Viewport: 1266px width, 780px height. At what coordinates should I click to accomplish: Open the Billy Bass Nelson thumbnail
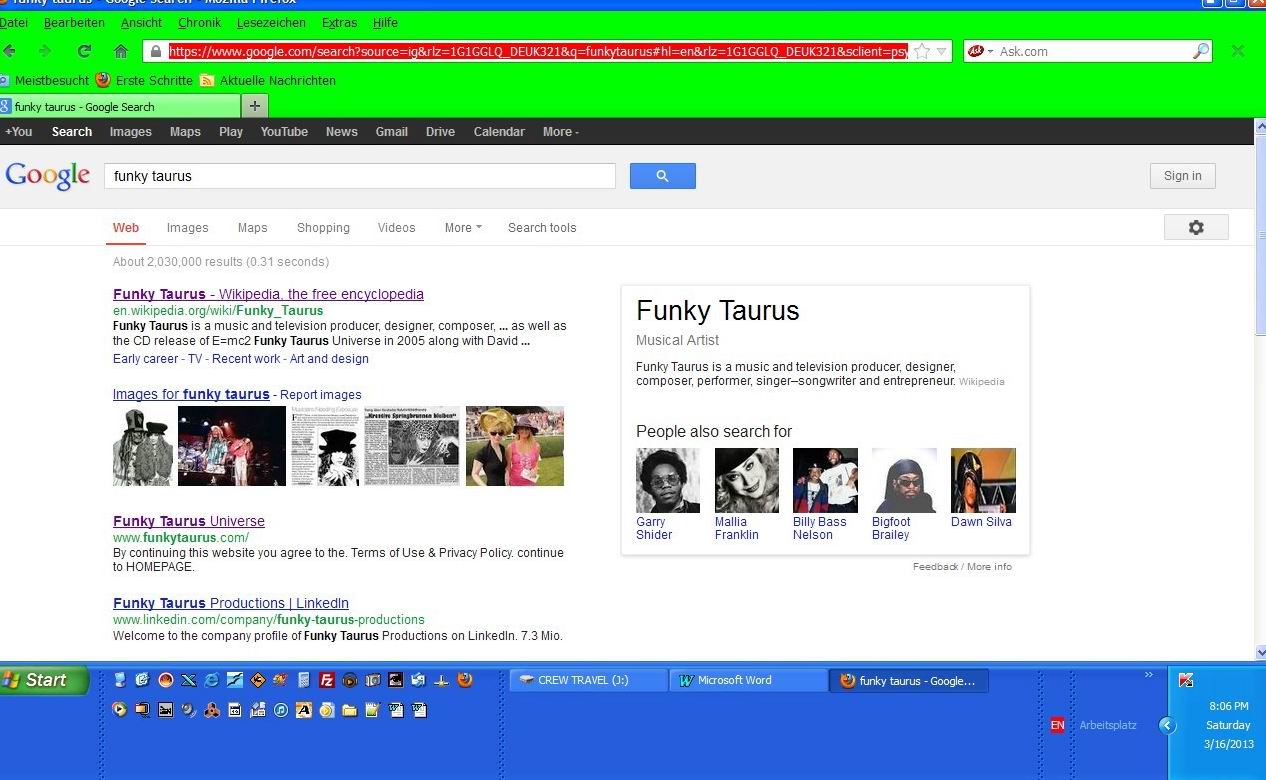(x=825, y=480)
